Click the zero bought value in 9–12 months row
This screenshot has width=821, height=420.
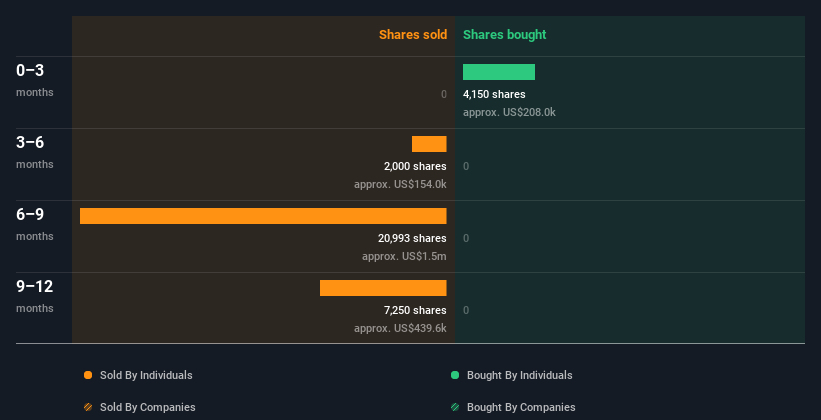(x=466, y=311)
